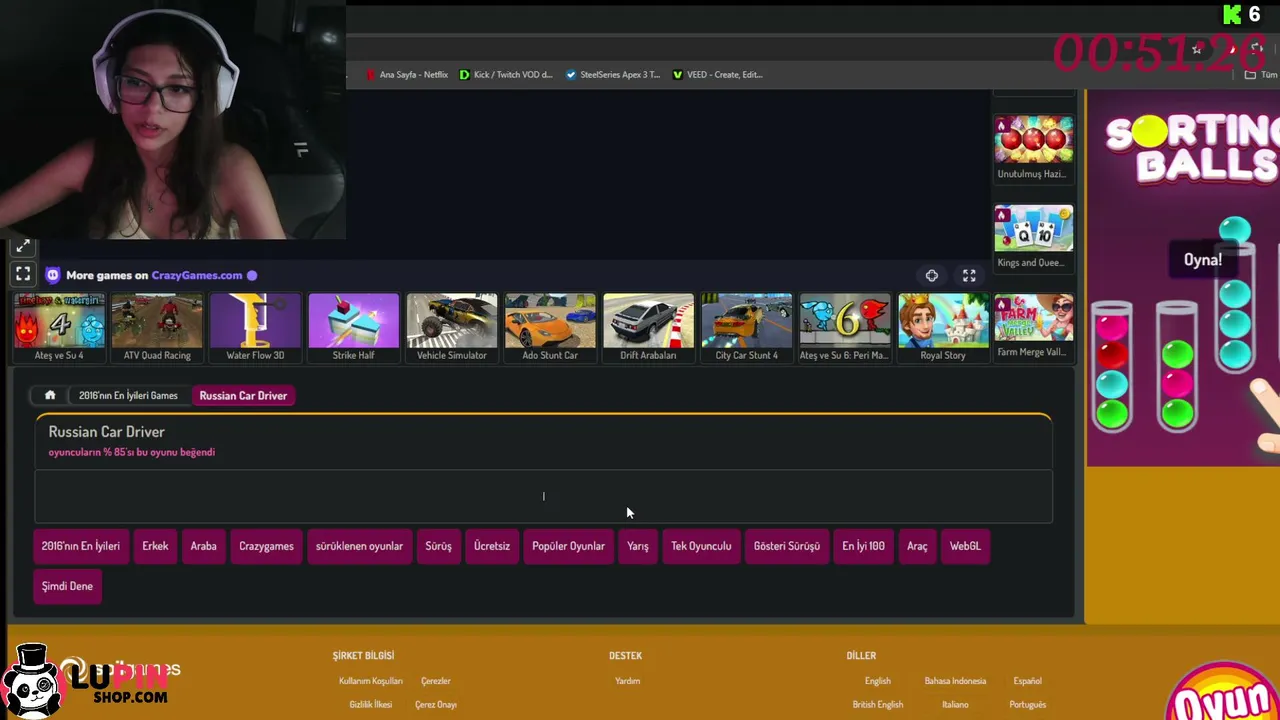Switch site language to English
The width and height of the screenshot is (1280, 720).
(x=878, y=681)
